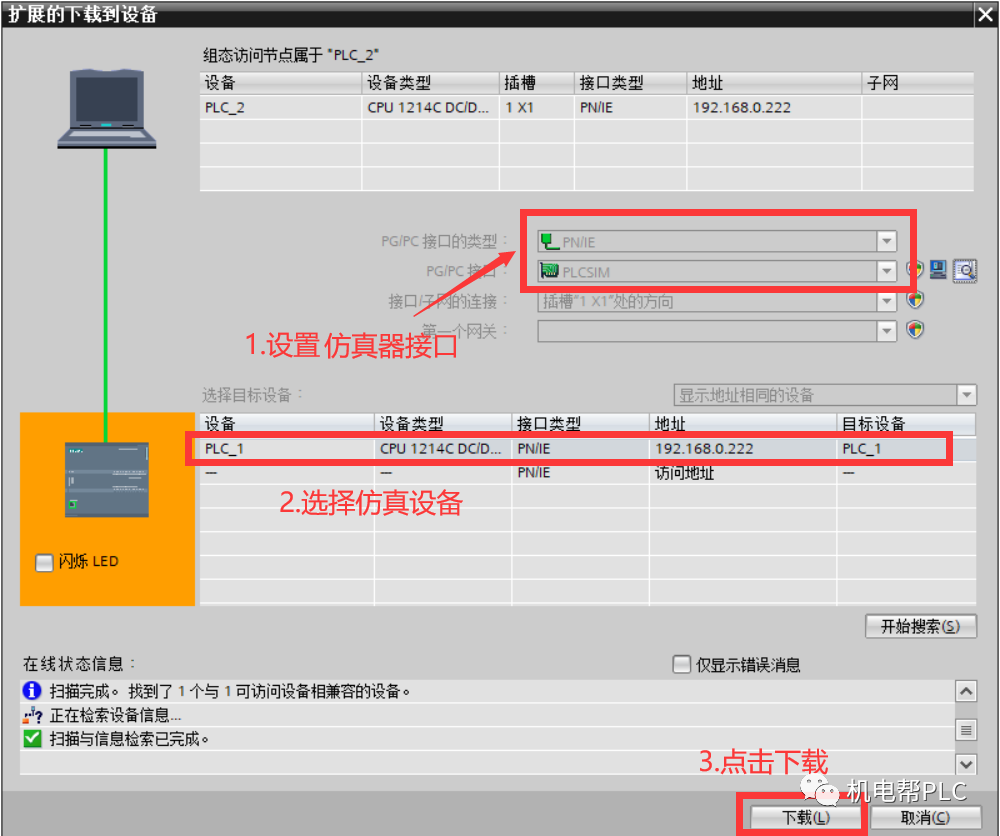Click the green checkmark status icon
Screen dimensions: 1000x836
[31, 738]
